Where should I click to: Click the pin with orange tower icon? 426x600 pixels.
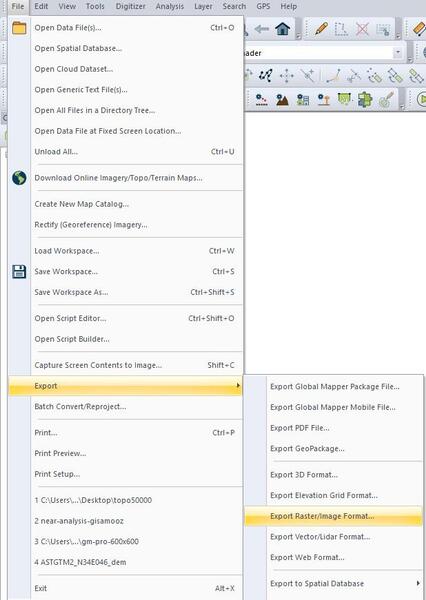point(323,99)
